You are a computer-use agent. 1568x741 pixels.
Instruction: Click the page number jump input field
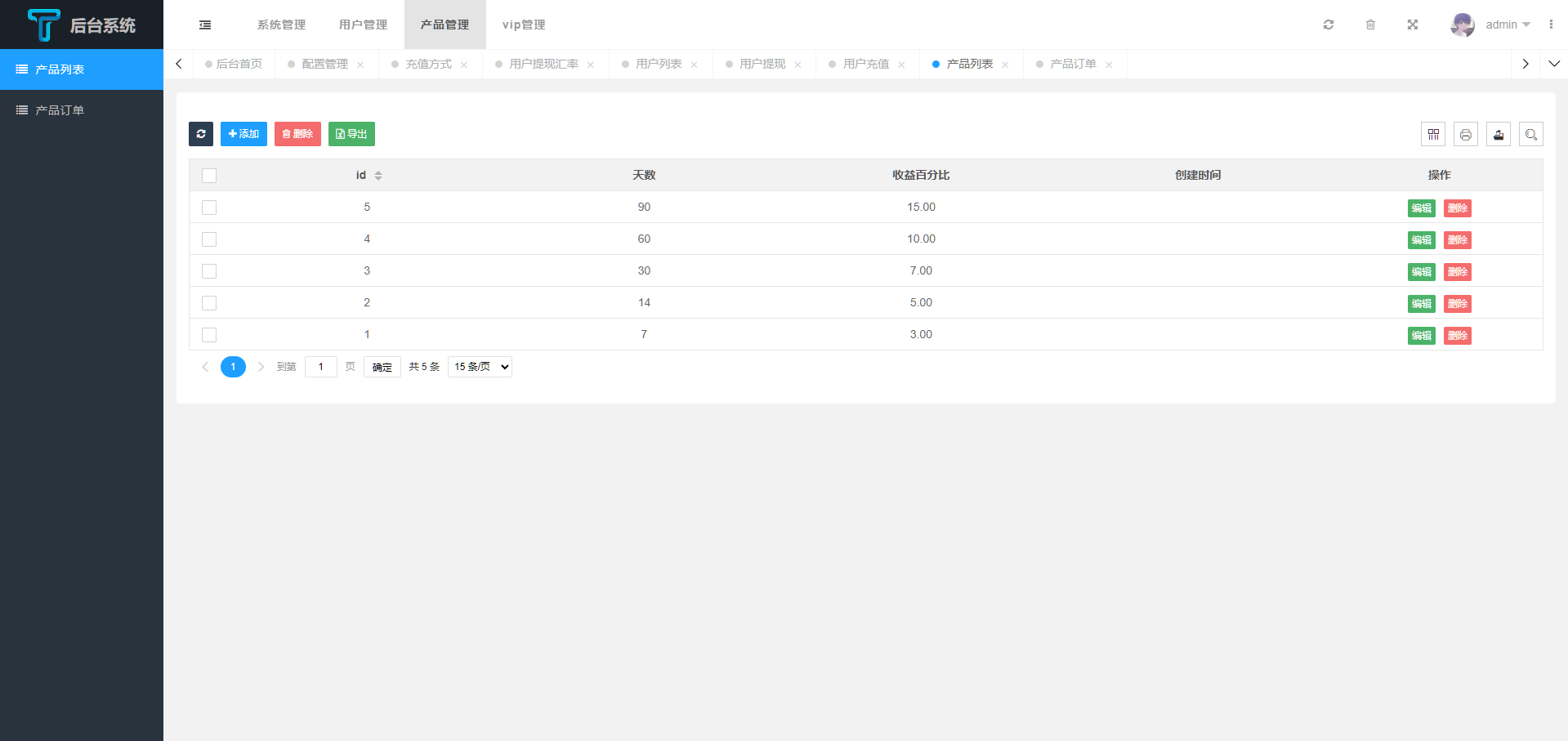pos(321,367)
